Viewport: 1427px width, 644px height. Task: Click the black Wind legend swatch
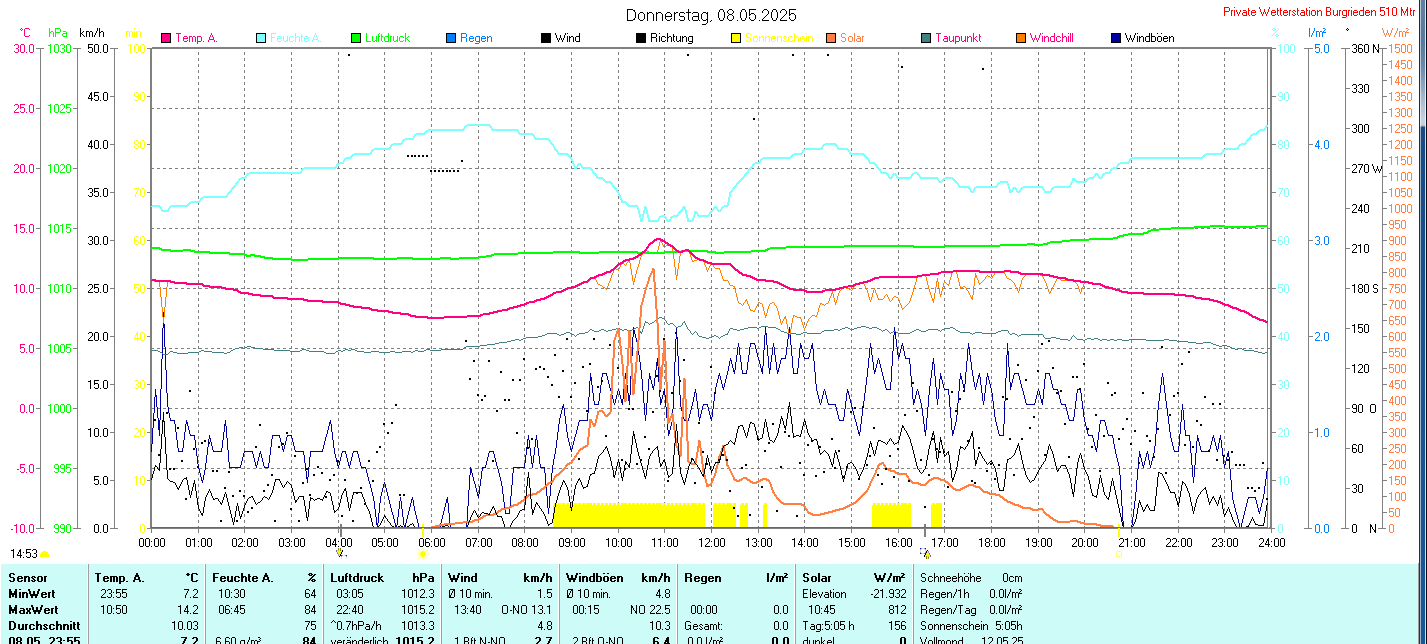coord(546,38)
